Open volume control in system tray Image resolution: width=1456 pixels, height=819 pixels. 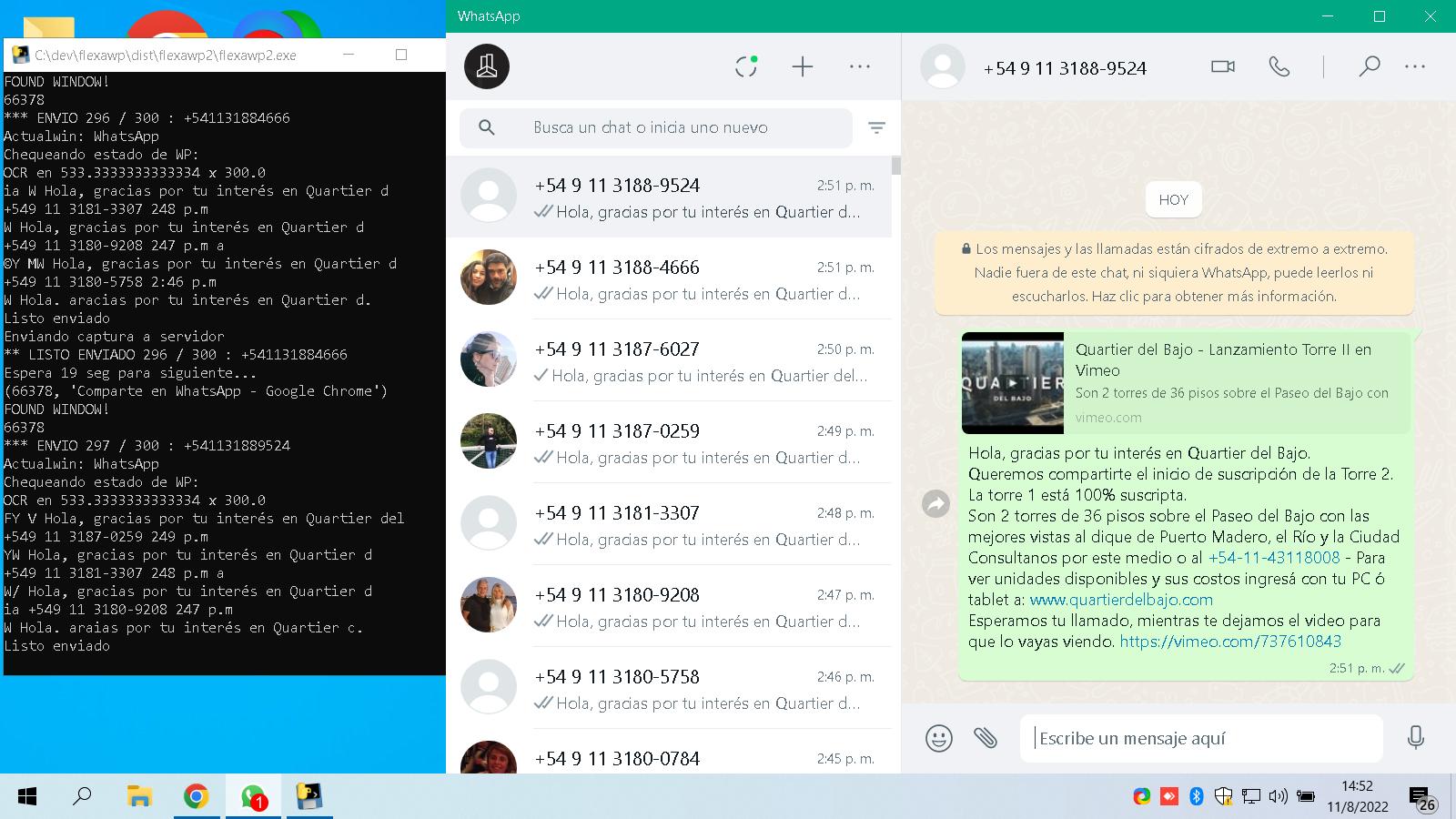(x=1278, y=797)
